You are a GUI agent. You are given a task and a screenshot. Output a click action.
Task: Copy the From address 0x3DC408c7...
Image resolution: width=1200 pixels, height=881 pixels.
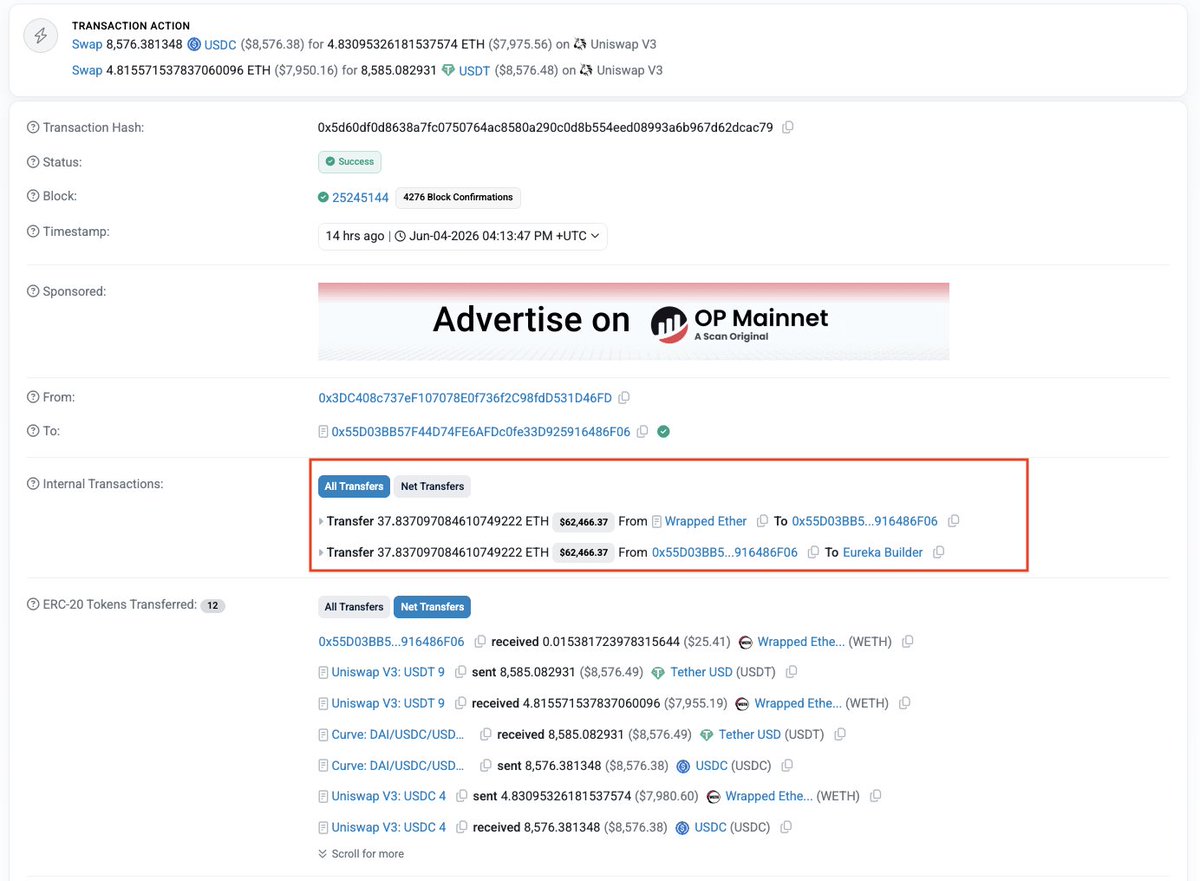click(x=624, y=398)
